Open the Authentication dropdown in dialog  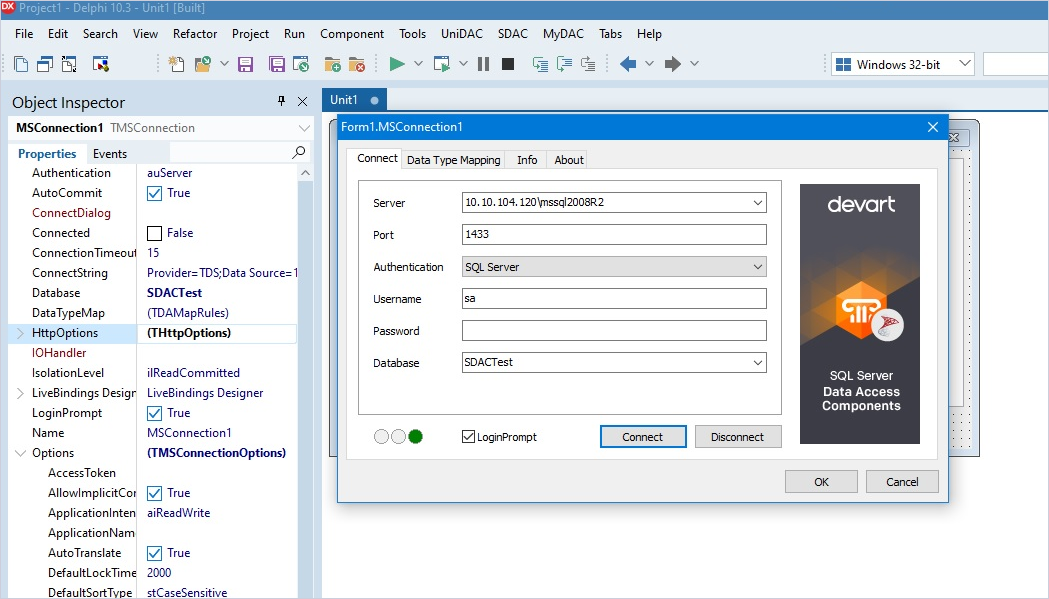point(757,266)
